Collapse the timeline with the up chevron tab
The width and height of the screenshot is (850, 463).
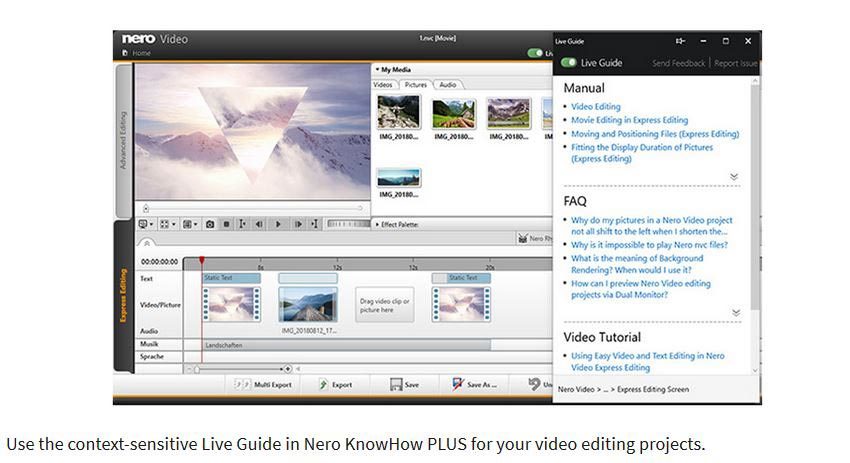(146, 243)
